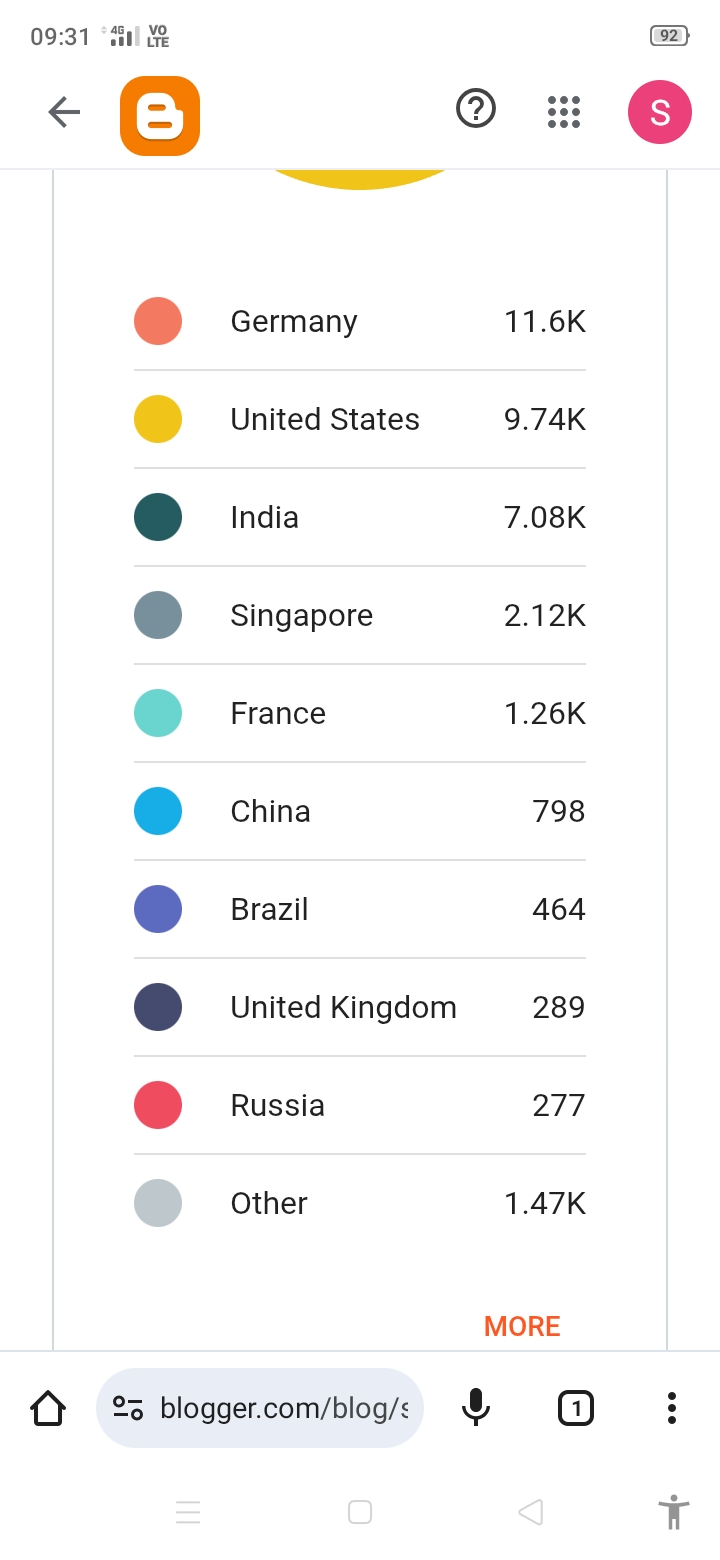Click the United States yellow swatch
The height and width of the screenshot is (1560, 720).
tap(158, 419)
